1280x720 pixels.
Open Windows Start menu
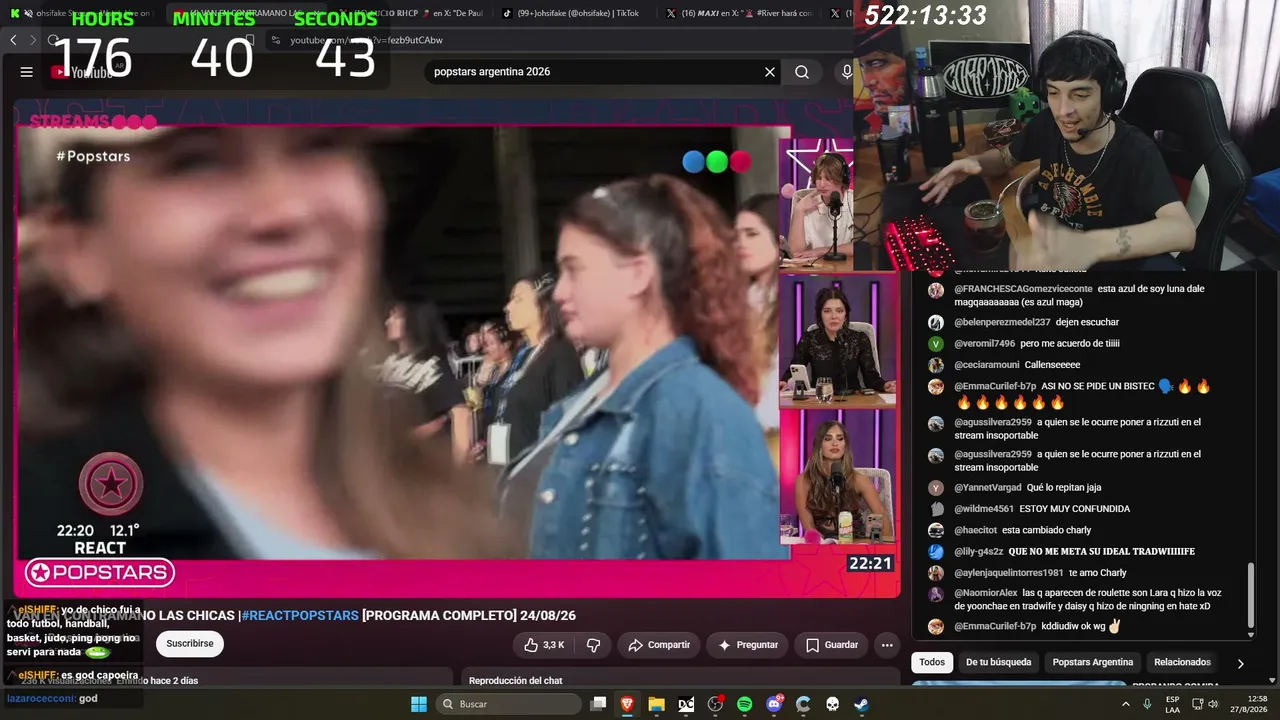point(419,704)
